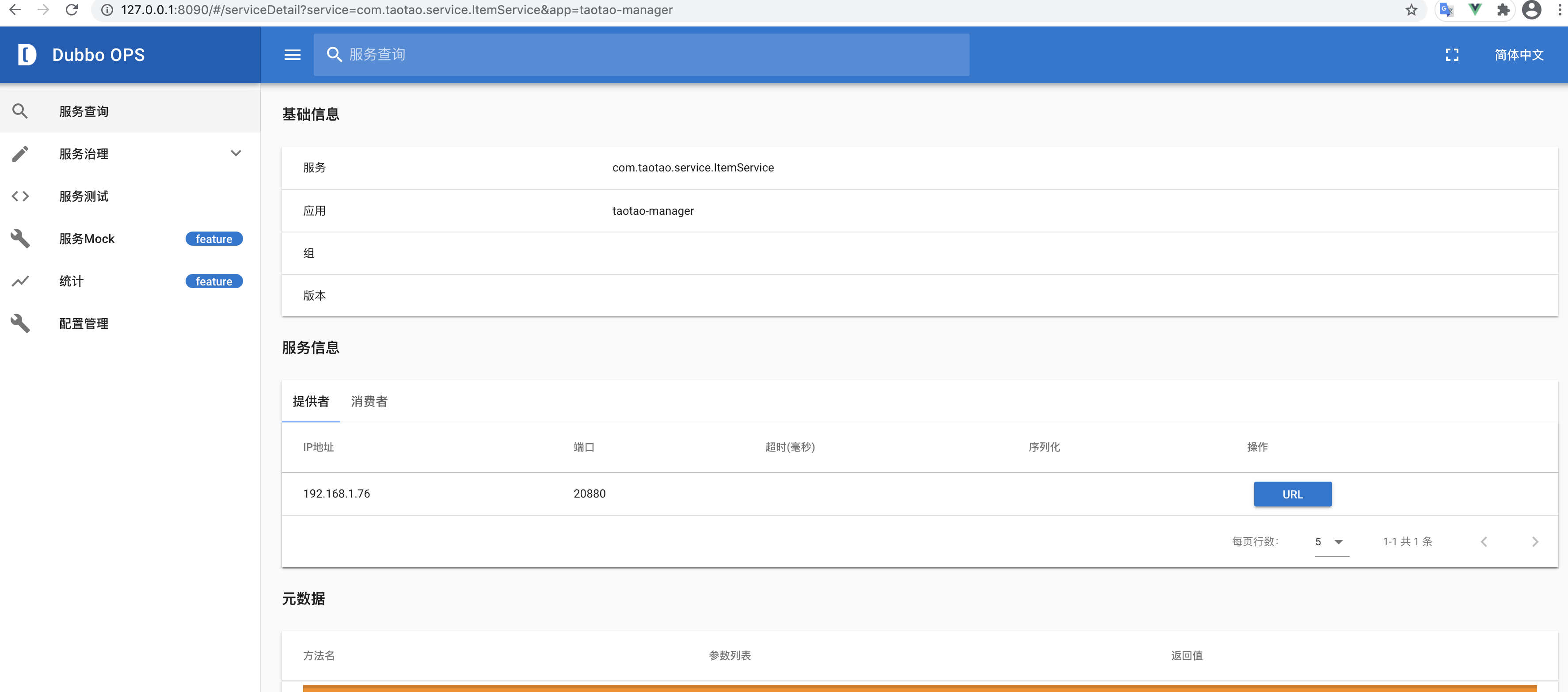Switch to the 消费者 tab
The width and height of the screenshot is (1568, 692).
pos(369,402)
